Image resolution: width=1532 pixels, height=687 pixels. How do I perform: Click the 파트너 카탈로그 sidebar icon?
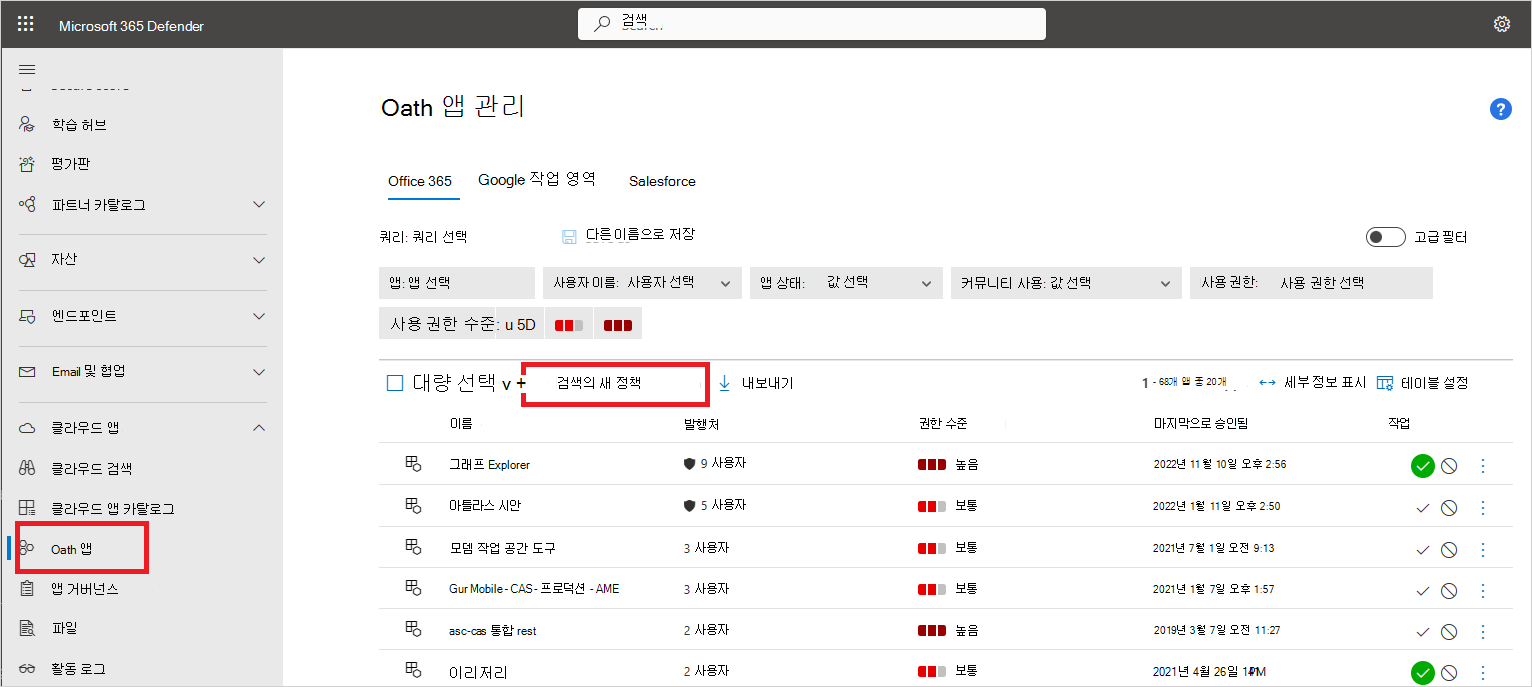click(27, 204)
